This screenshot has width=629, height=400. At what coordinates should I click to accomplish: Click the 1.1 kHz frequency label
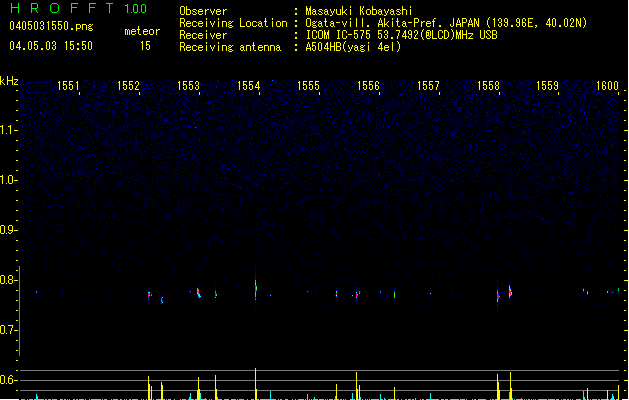tap(8, 130)
